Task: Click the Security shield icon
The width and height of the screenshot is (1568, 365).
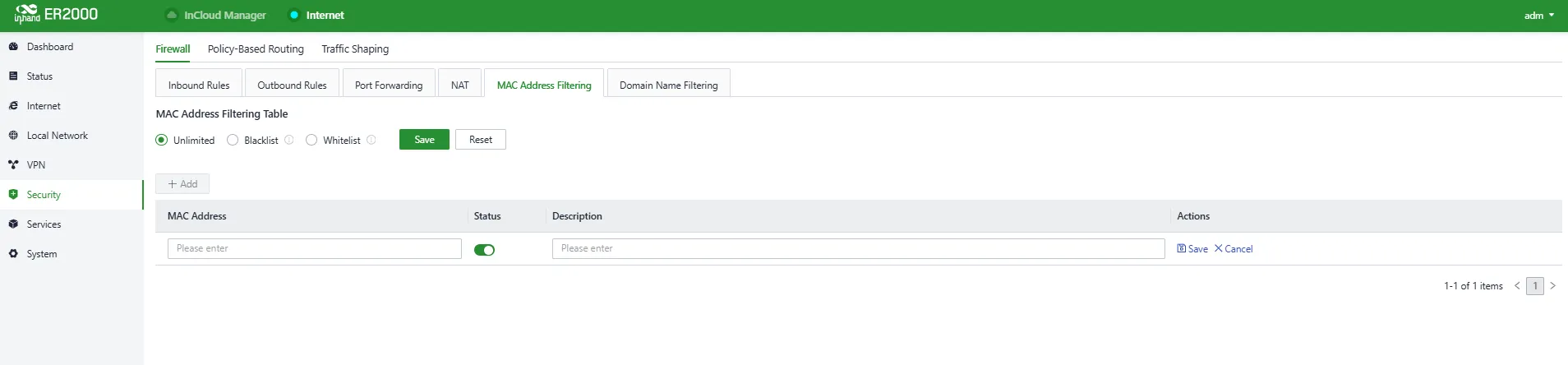Action: tap(13, 195)
